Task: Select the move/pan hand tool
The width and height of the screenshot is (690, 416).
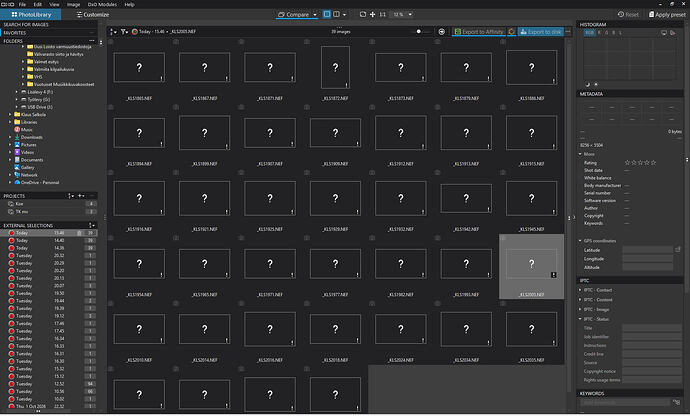Action: click(372, 14)
